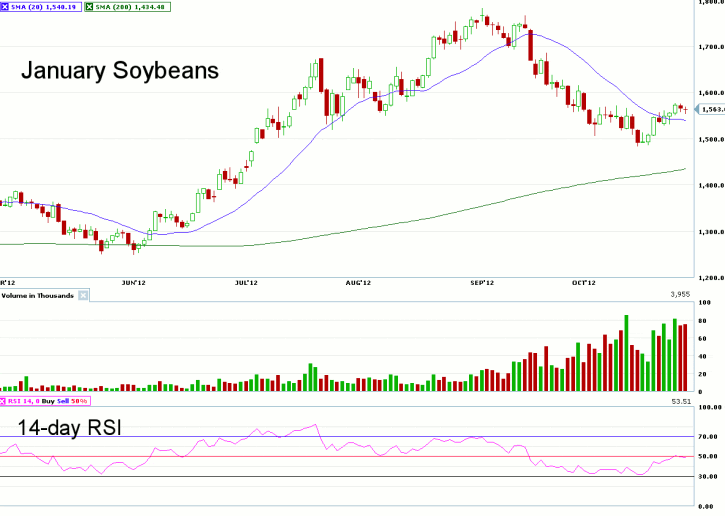Click the AUG'12 date label on time axis

pos(359,284)
